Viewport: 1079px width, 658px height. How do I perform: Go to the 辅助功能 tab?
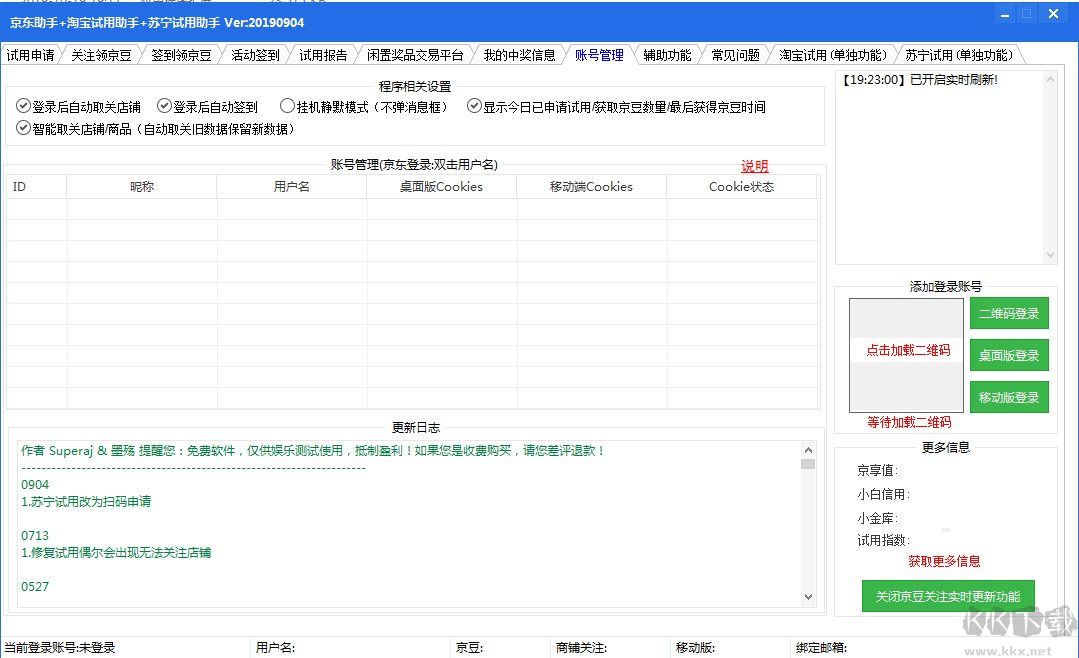(667, 56)
